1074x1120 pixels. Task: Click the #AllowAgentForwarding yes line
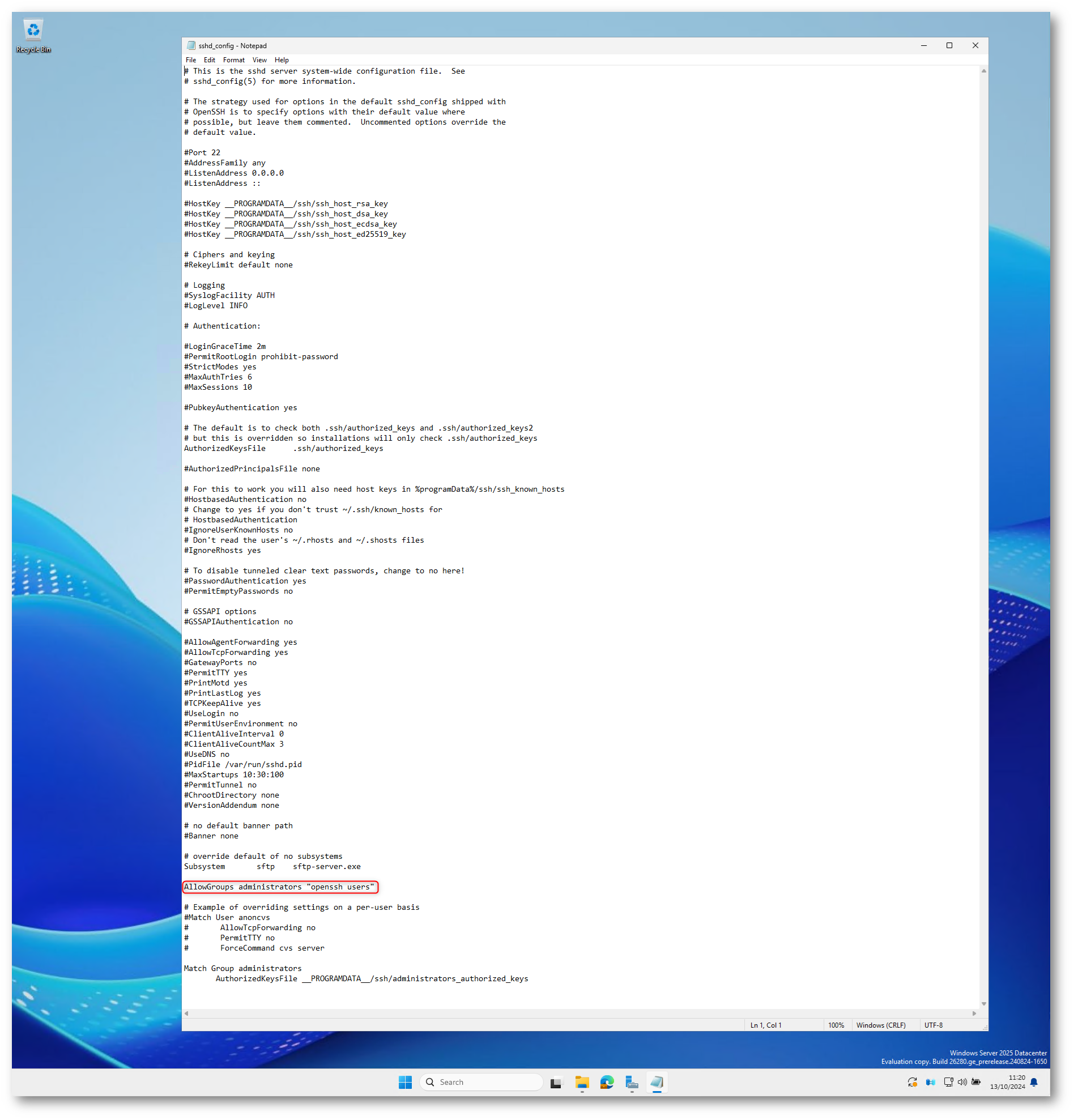(x=241, y=642)
